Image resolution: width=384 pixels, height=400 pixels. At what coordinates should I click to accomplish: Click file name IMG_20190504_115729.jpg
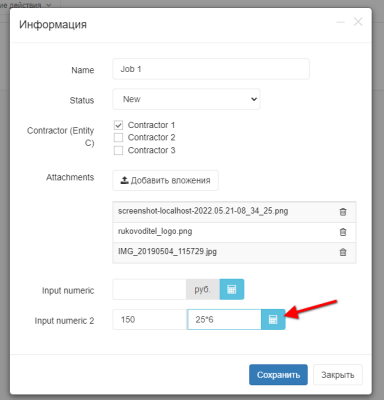[167, 251]
